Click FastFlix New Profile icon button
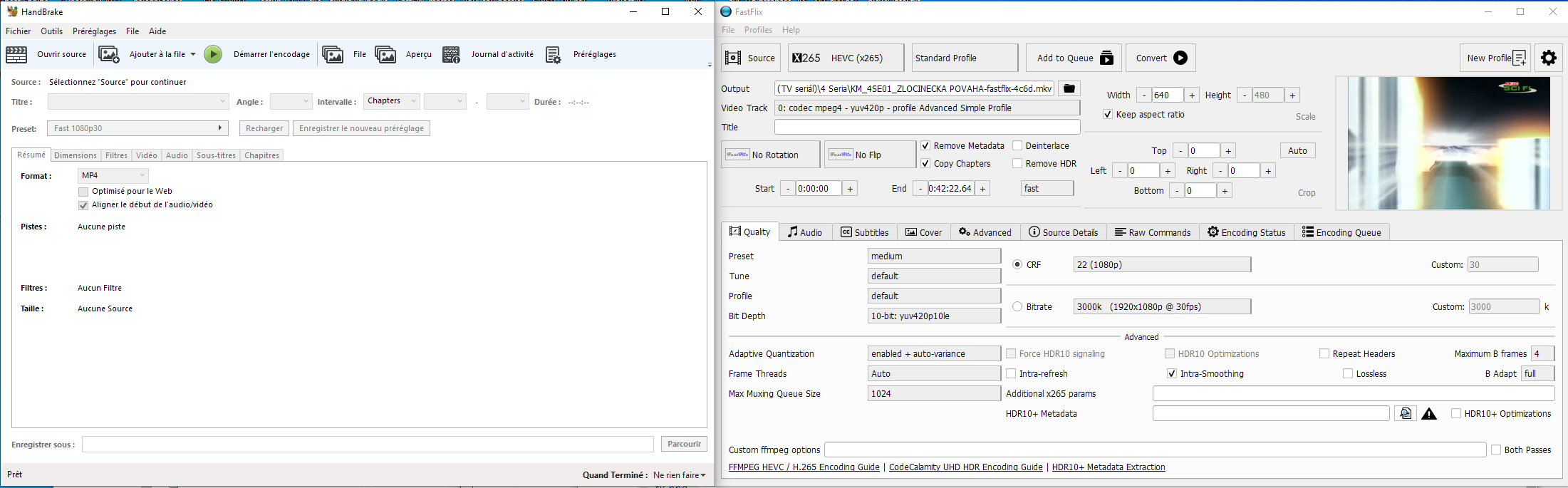Viewport: 1568px width, 488px height. click(1495, 58)
